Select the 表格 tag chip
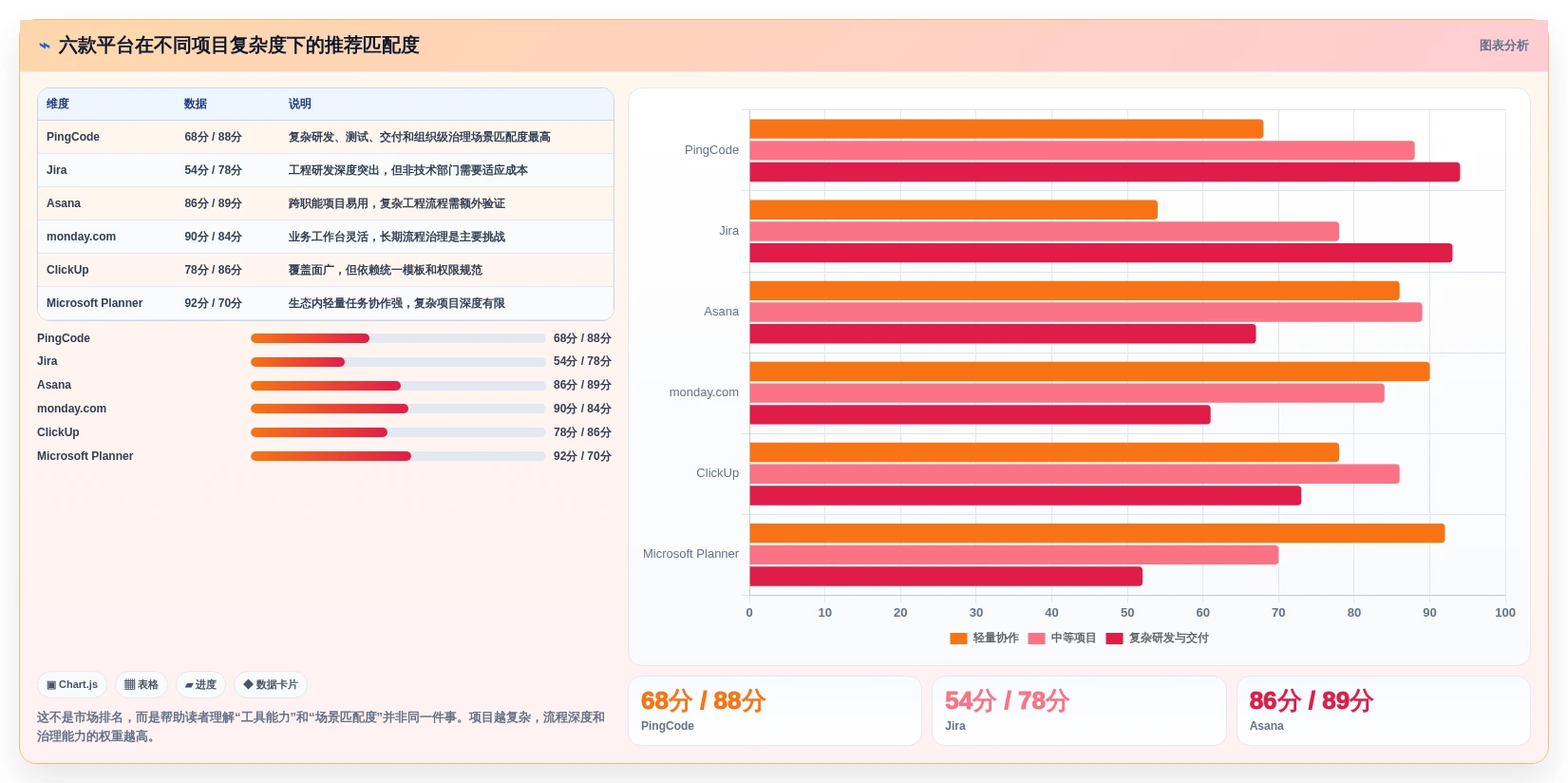Screen dimensions: 1568x783 click(142, 684)
